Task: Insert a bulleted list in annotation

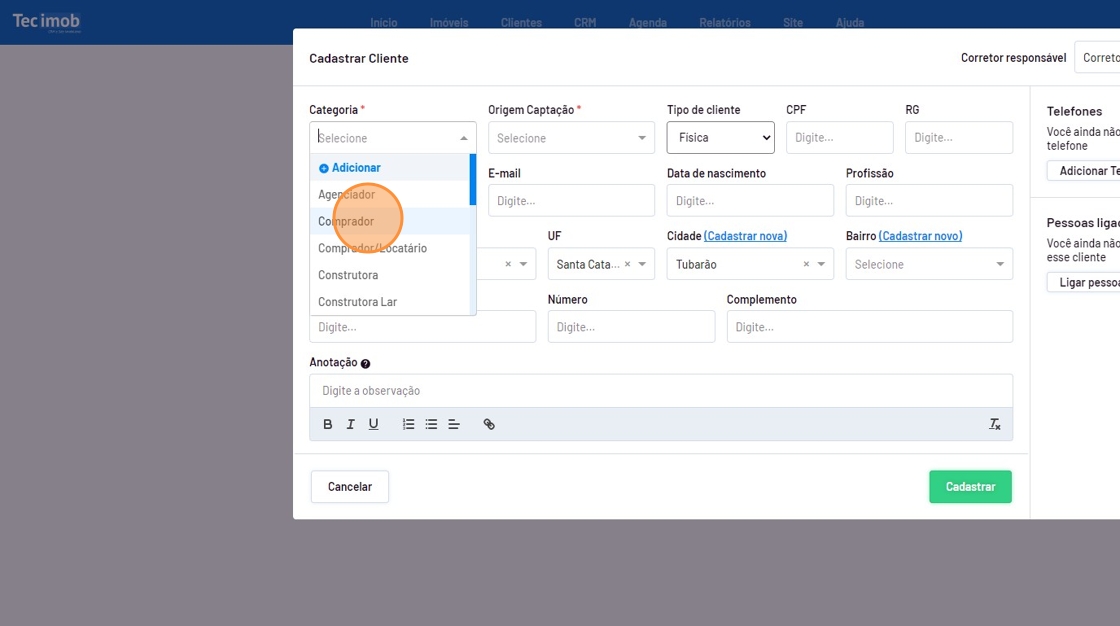Action: coord(431,424)
